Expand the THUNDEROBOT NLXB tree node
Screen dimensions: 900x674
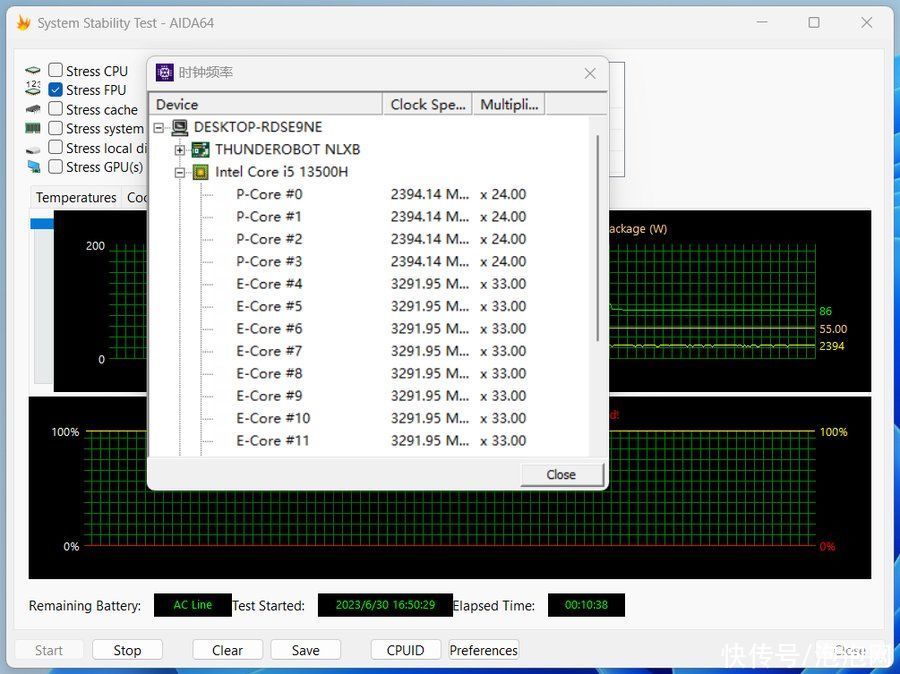coord(180,150)
